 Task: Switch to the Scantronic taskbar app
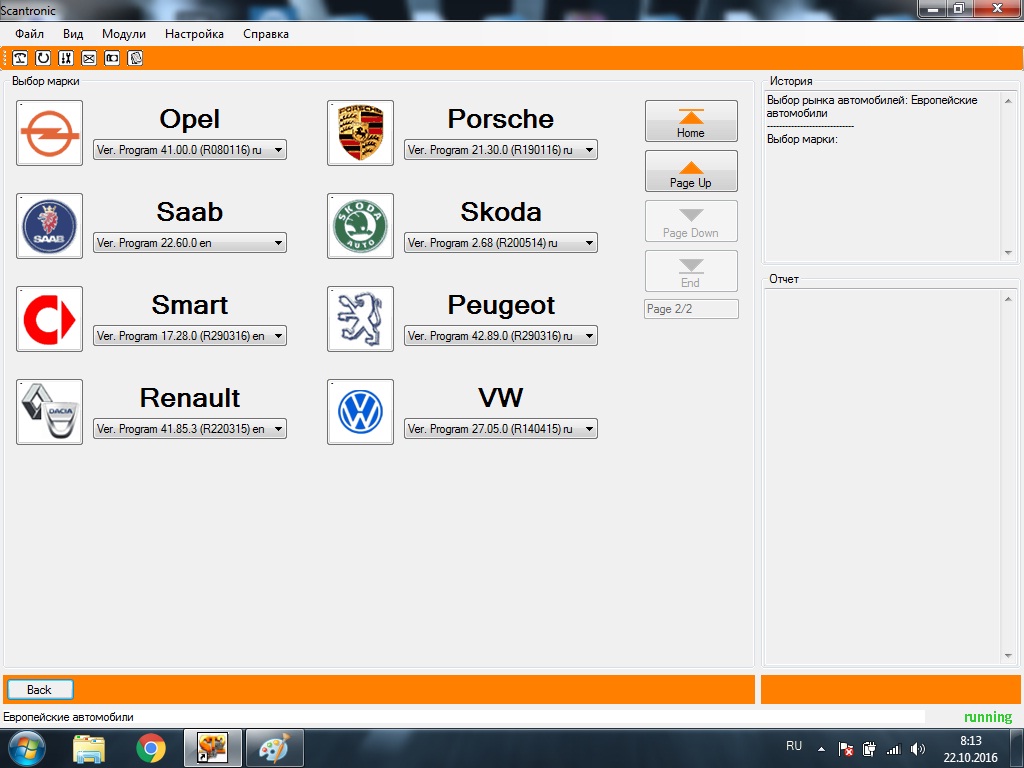click(x=213, y=748)
